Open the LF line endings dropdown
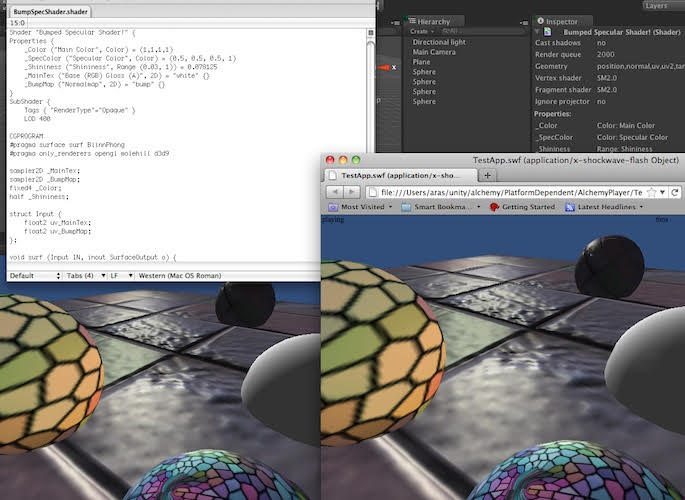The width and height of the screenshot is (685, 500). tap(115, 275)
